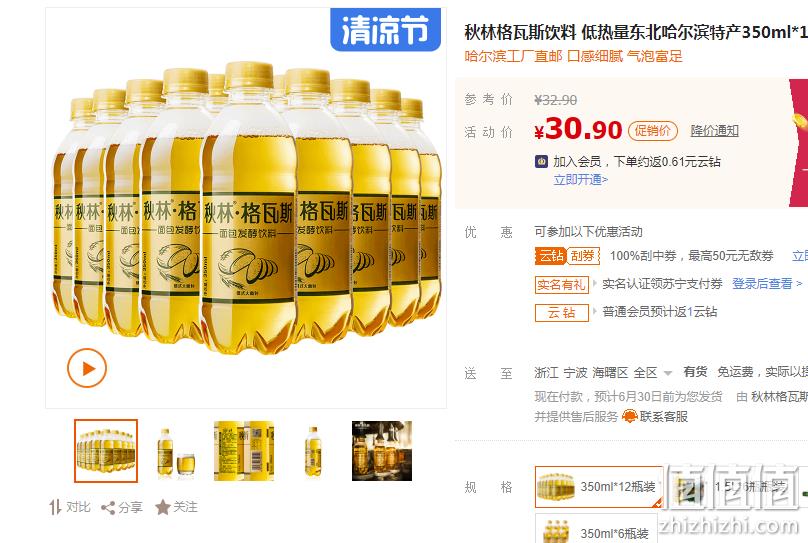Expand the delivery region dropdown 浙江 宁波
The image size is (808, 543).
point(603,372)
